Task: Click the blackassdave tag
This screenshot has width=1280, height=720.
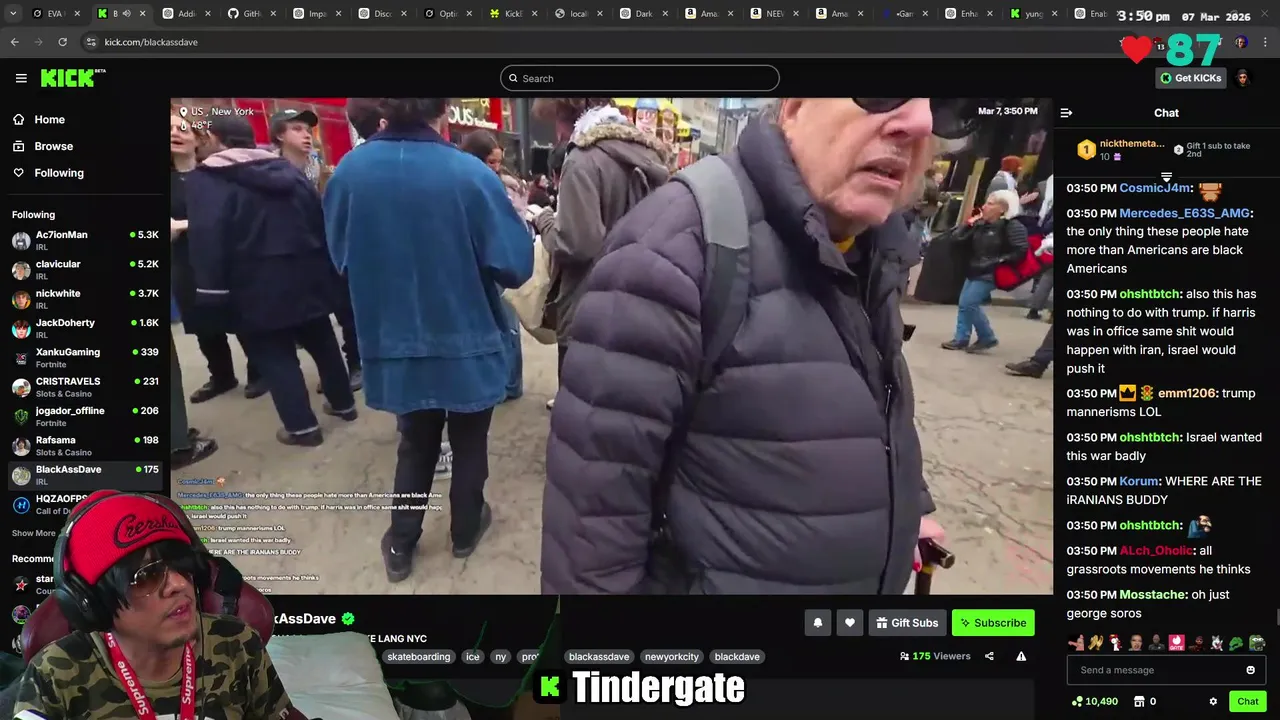Action: click(x=598, y=657)
